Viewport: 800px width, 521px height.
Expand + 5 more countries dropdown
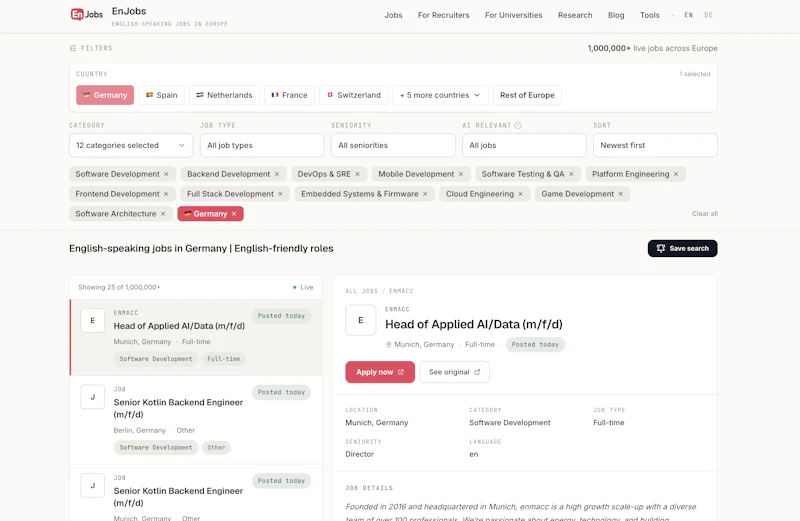[440, 95]
